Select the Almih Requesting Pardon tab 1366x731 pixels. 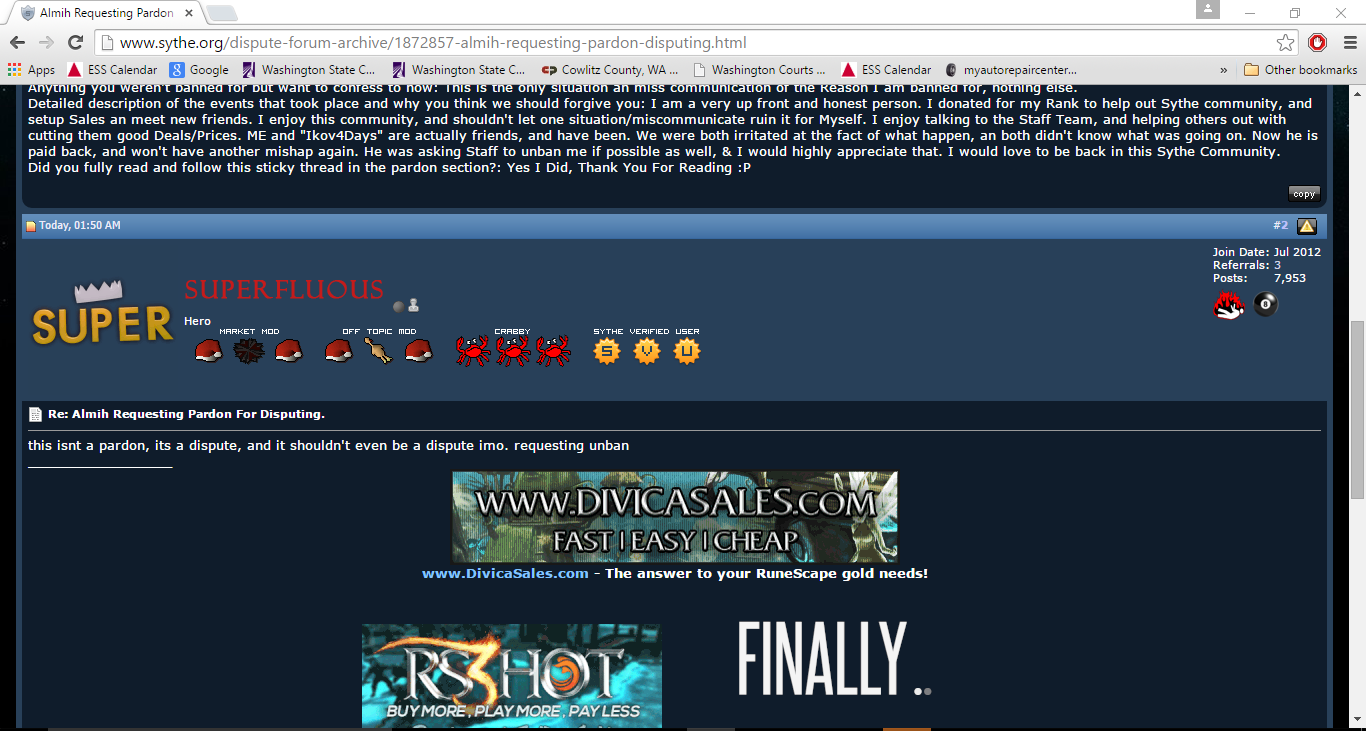[105, 13]
